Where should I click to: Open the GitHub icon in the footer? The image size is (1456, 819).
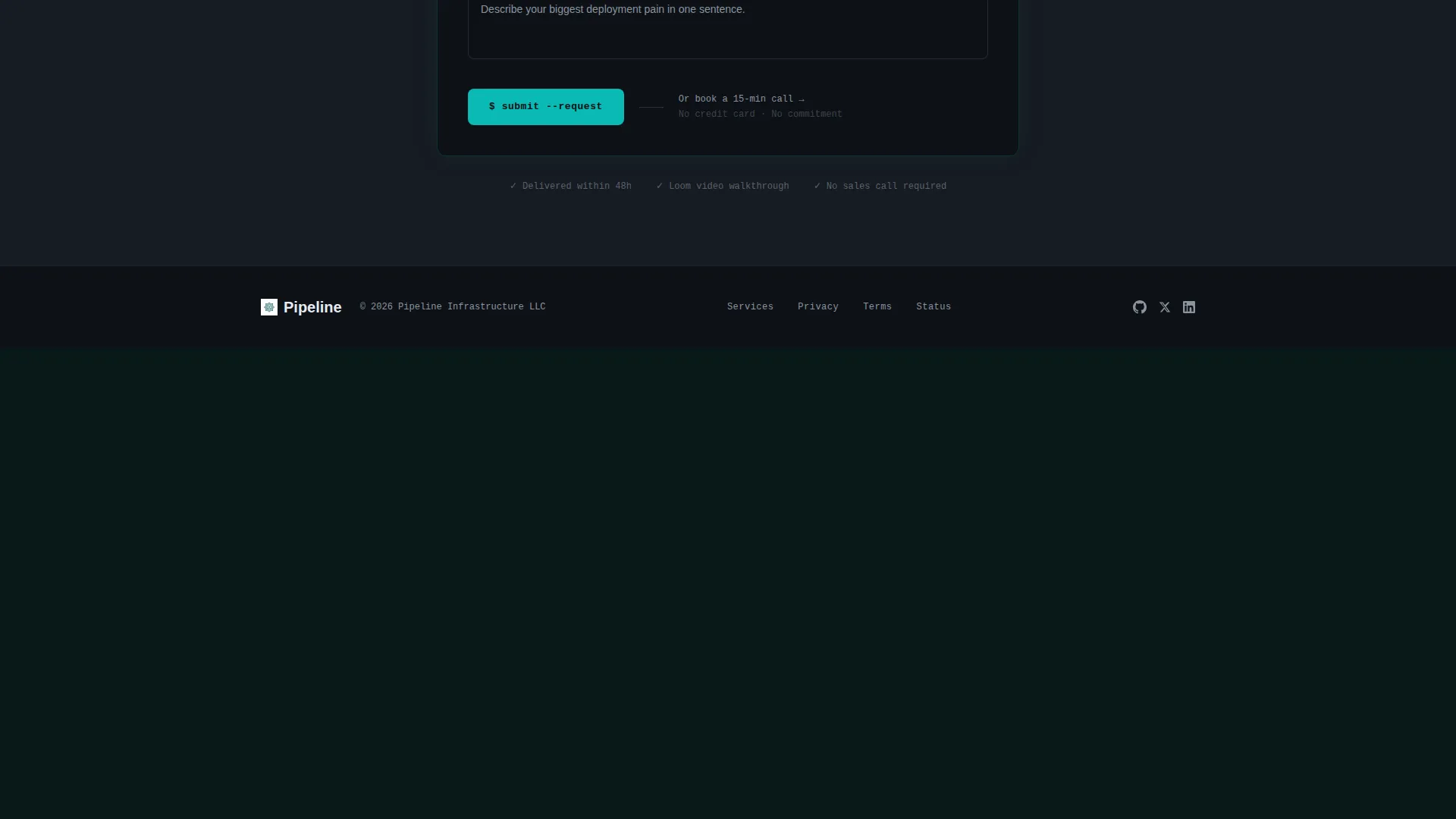point(1140,307)
